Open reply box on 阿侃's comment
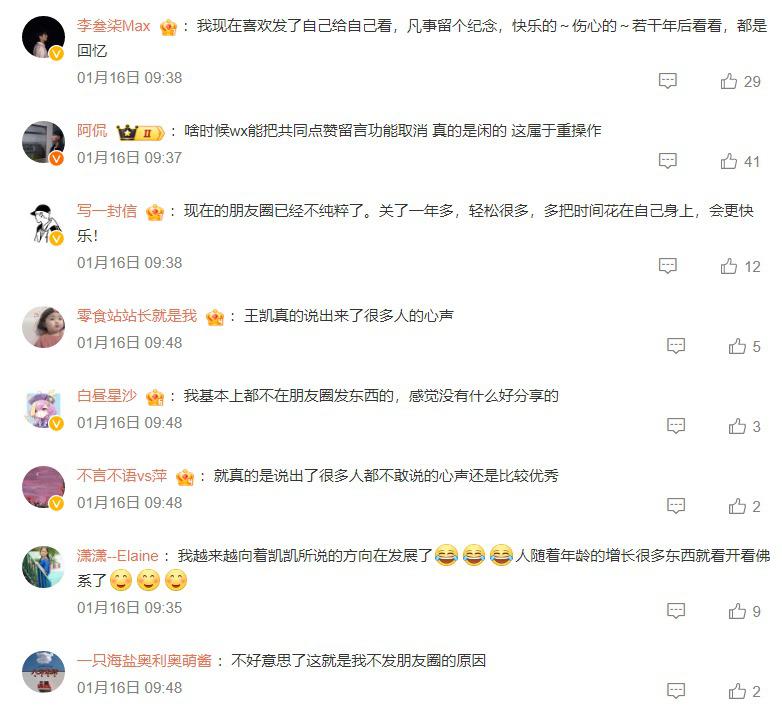 (x=667, y=161)
